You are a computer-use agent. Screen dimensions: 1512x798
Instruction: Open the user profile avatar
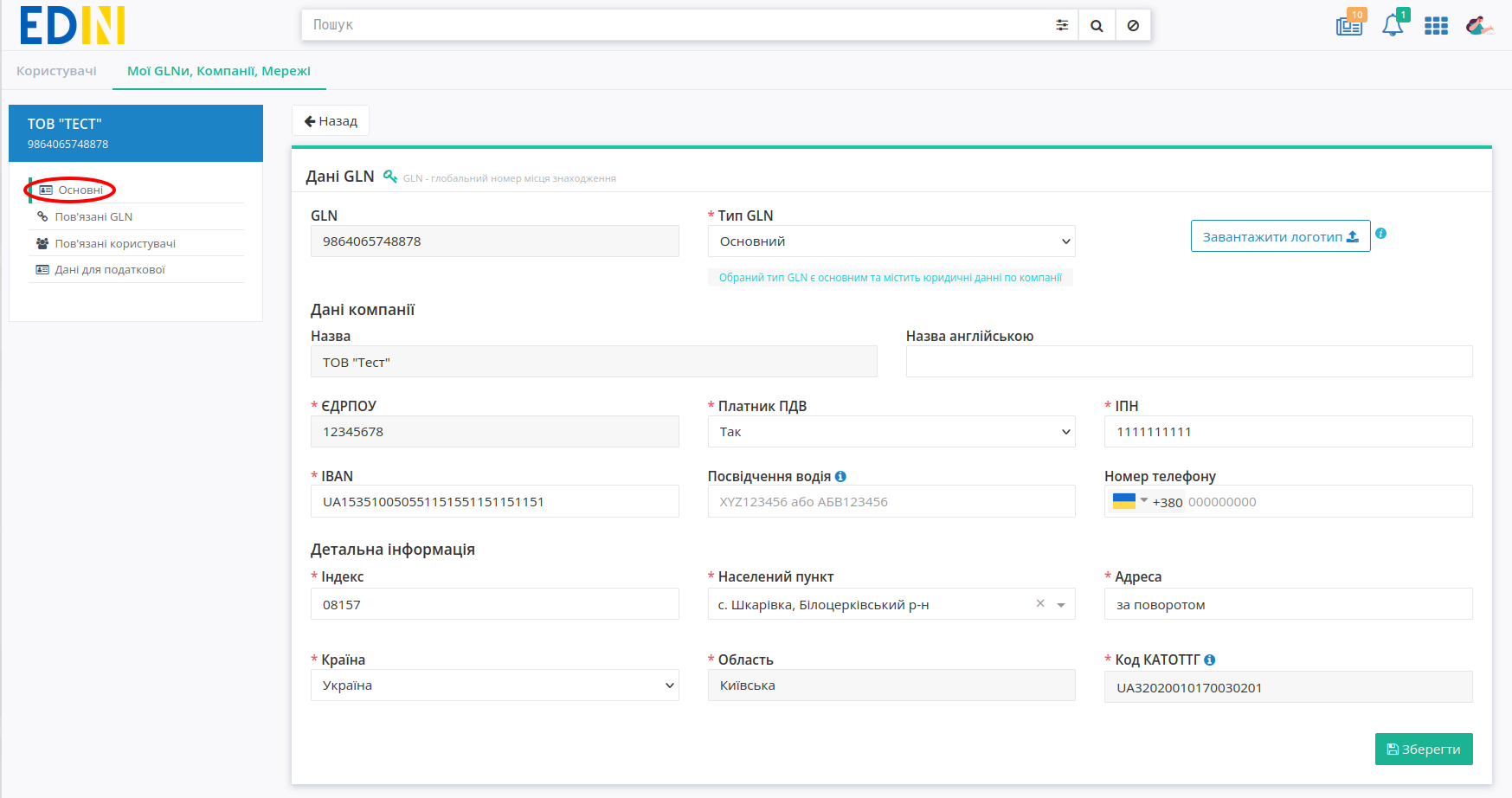[1479, 26]
